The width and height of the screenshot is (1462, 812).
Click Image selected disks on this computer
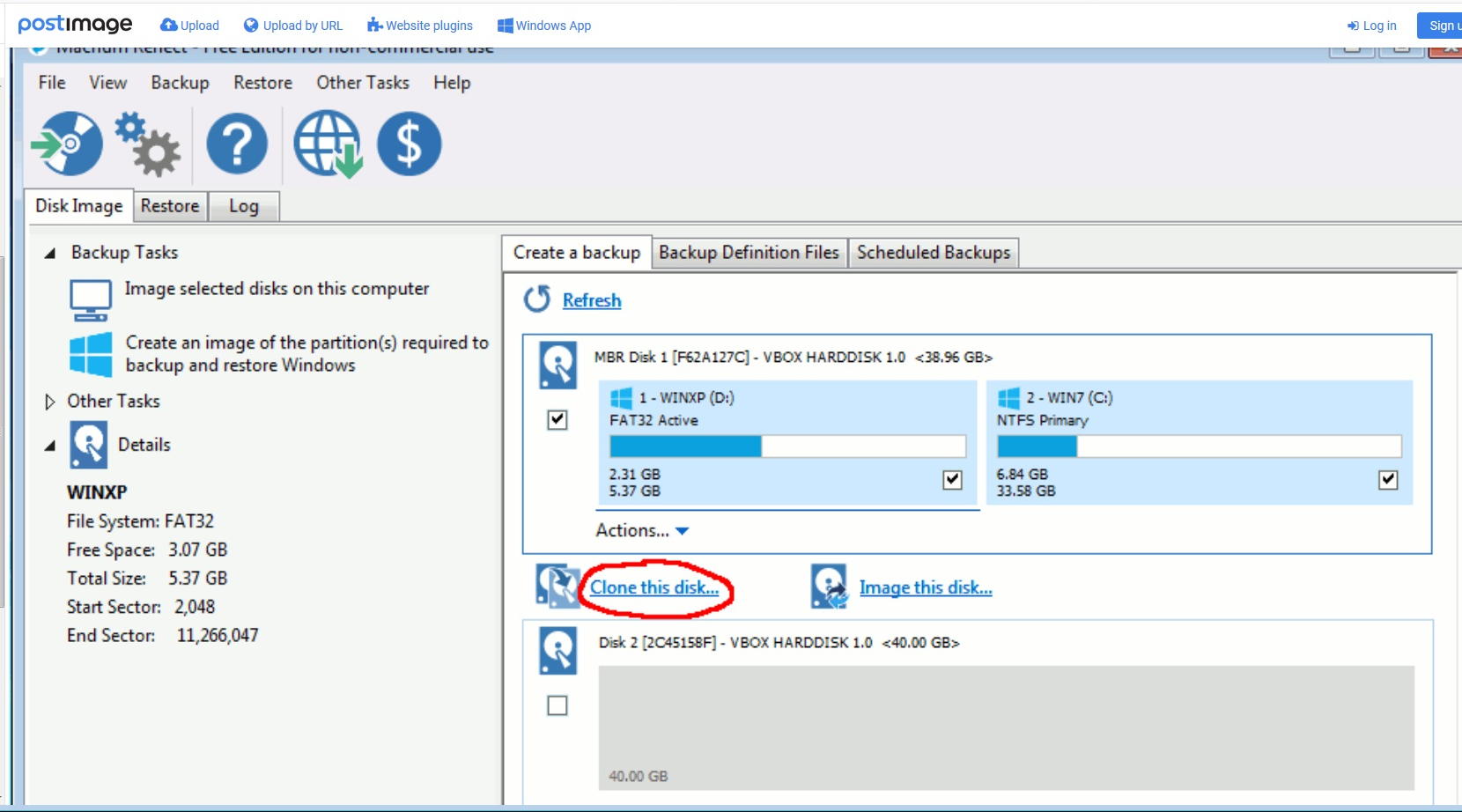[x=277, y=289]
